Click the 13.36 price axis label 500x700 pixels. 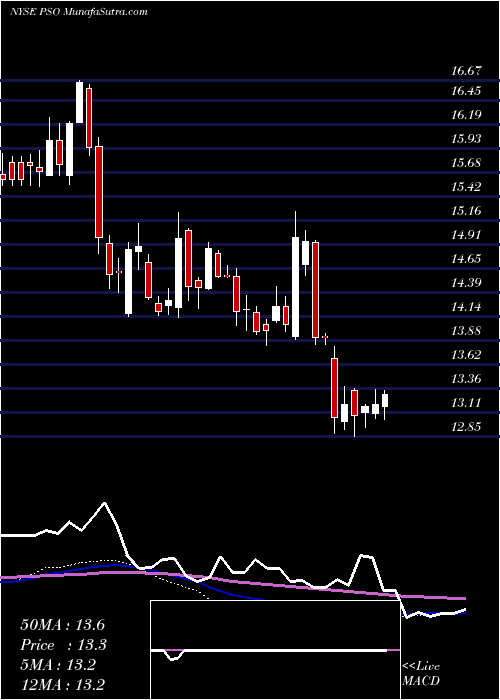(466, 379)
